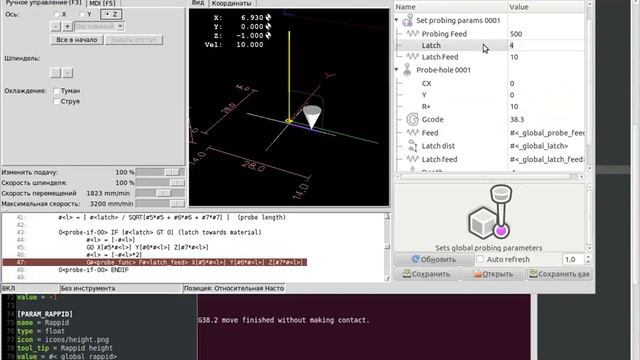Enable the Туман mist coolant checkbox
The image size is (640, 360).
56,91
